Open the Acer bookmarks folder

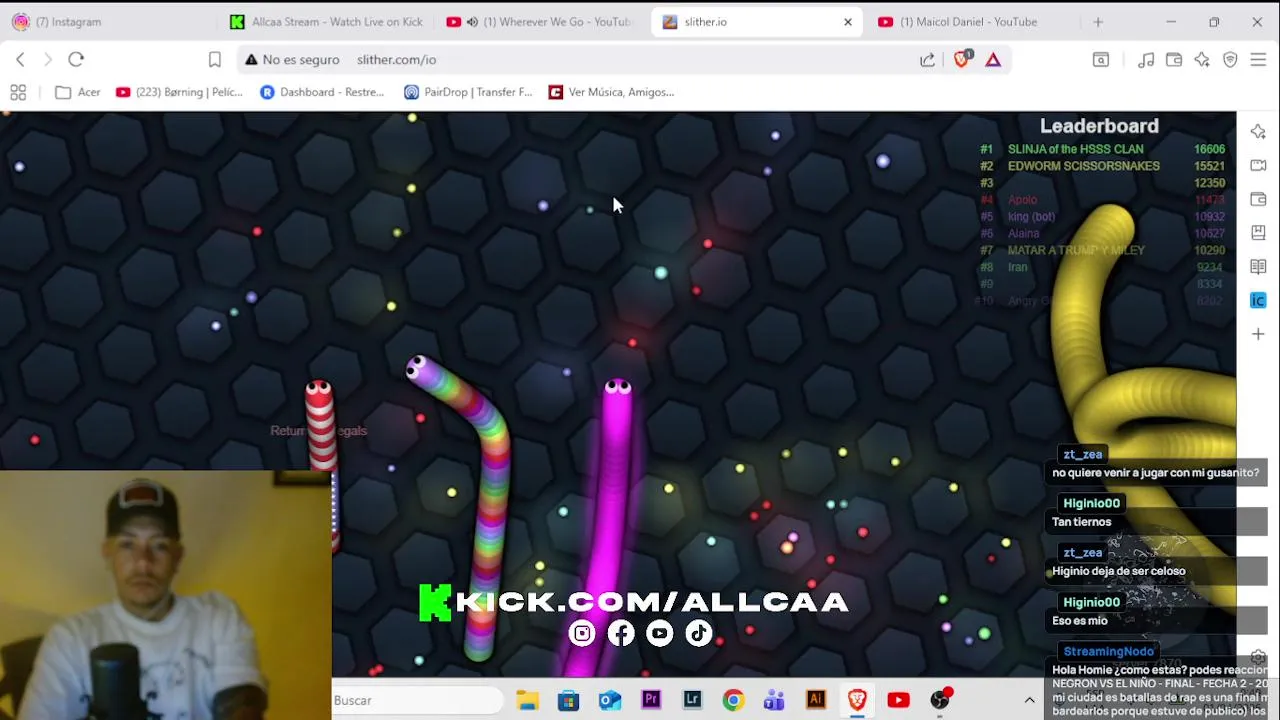point(78,92)
